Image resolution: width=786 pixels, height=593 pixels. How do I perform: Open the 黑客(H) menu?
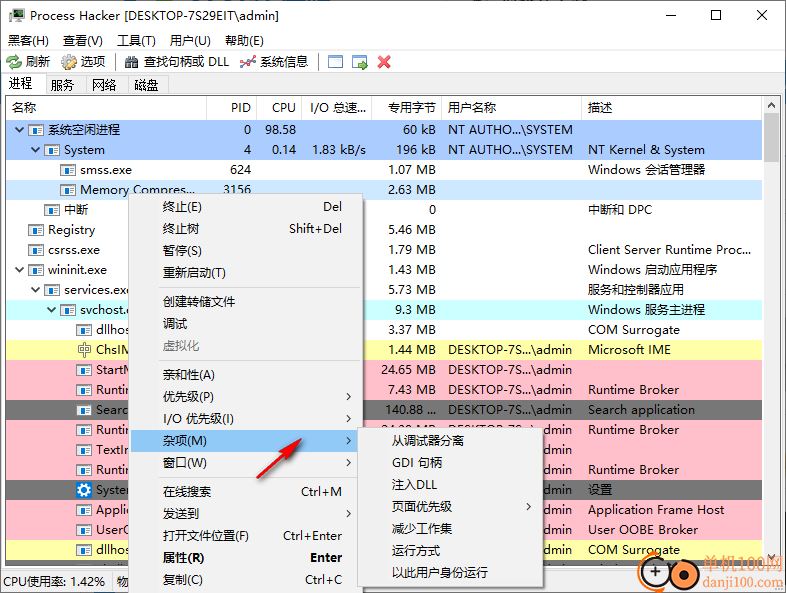[28, 41]
